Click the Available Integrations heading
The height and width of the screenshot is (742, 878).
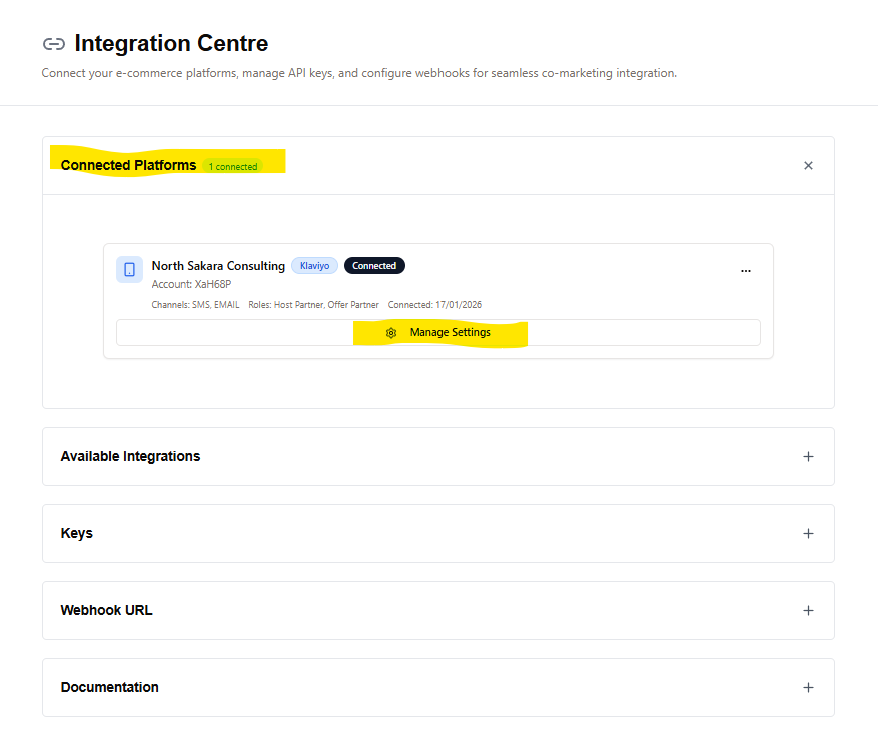[x=130, y=456]
